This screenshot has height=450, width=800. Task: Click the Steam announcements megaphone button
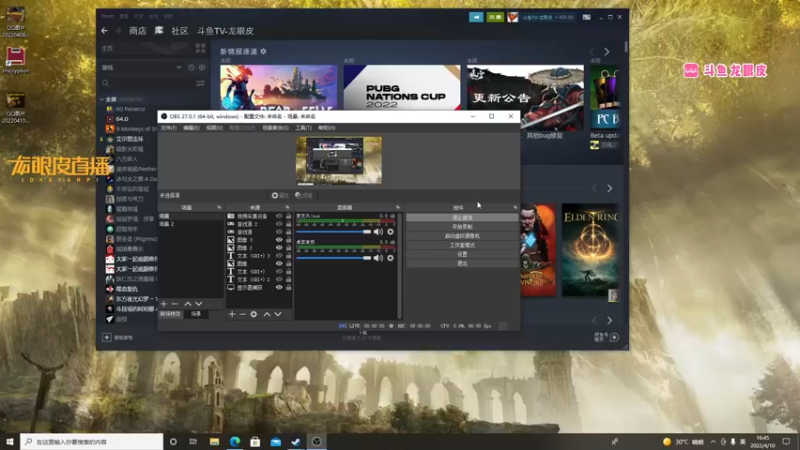coord(476,17)
